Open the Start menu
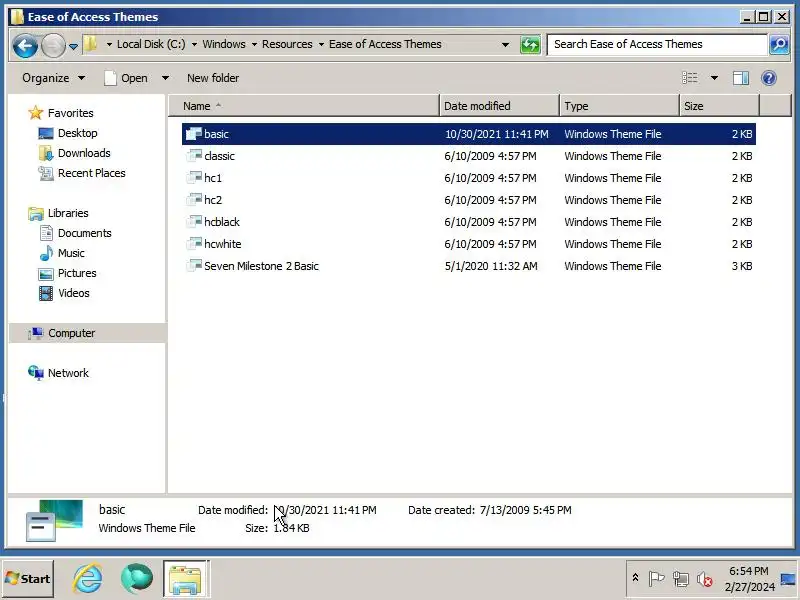The width and height of the screenshot is (800, 600). point(28,579)
